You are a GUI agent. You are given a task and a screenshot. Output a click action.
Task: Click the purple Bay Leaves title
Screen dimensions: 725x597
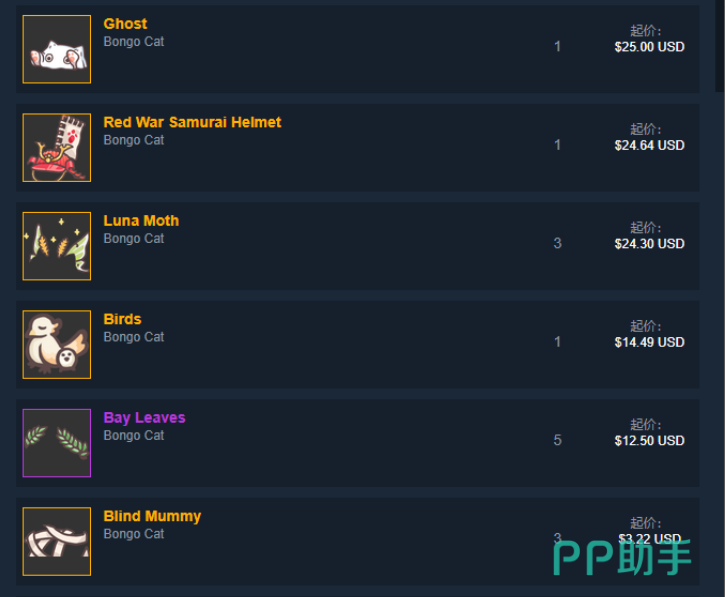point(144,418)
